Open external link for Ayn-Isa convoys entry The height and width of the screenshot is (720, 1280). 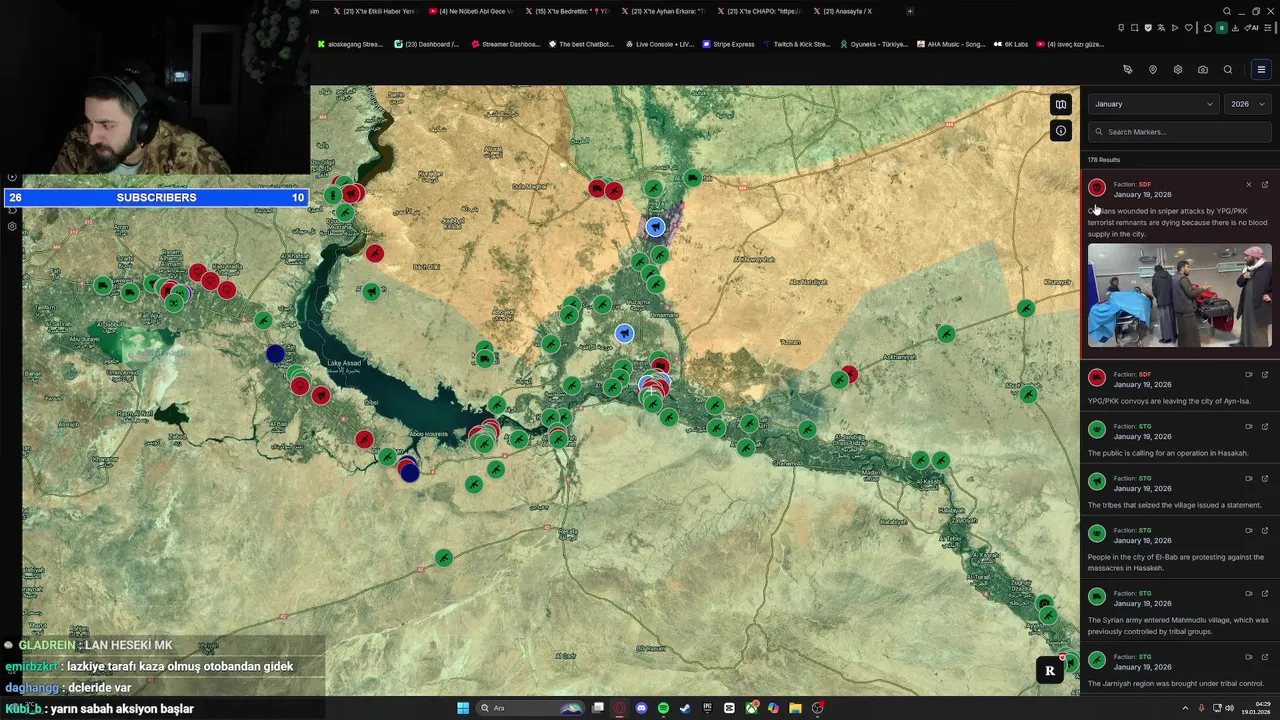pos(1264,375)
